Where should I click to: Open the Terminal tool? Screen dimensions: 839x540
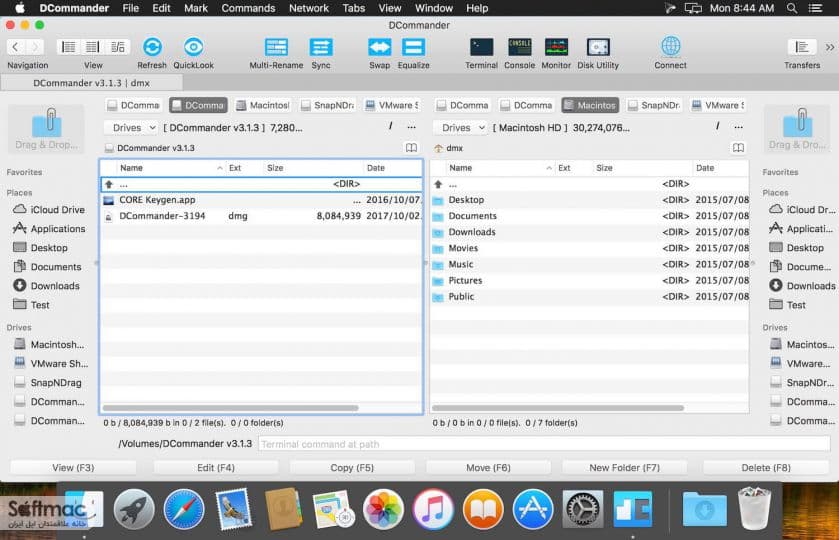pos(481,48)
